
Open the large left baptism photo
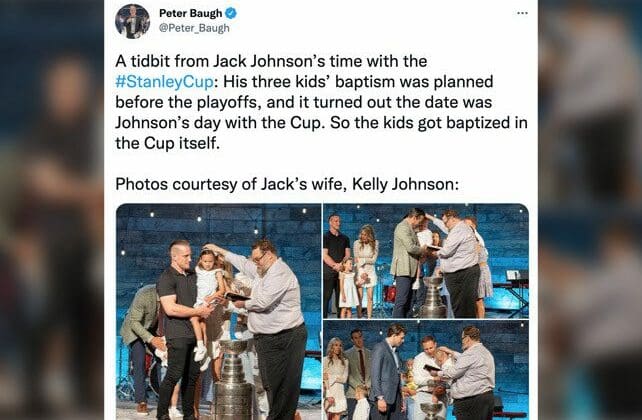coord(219,312)
